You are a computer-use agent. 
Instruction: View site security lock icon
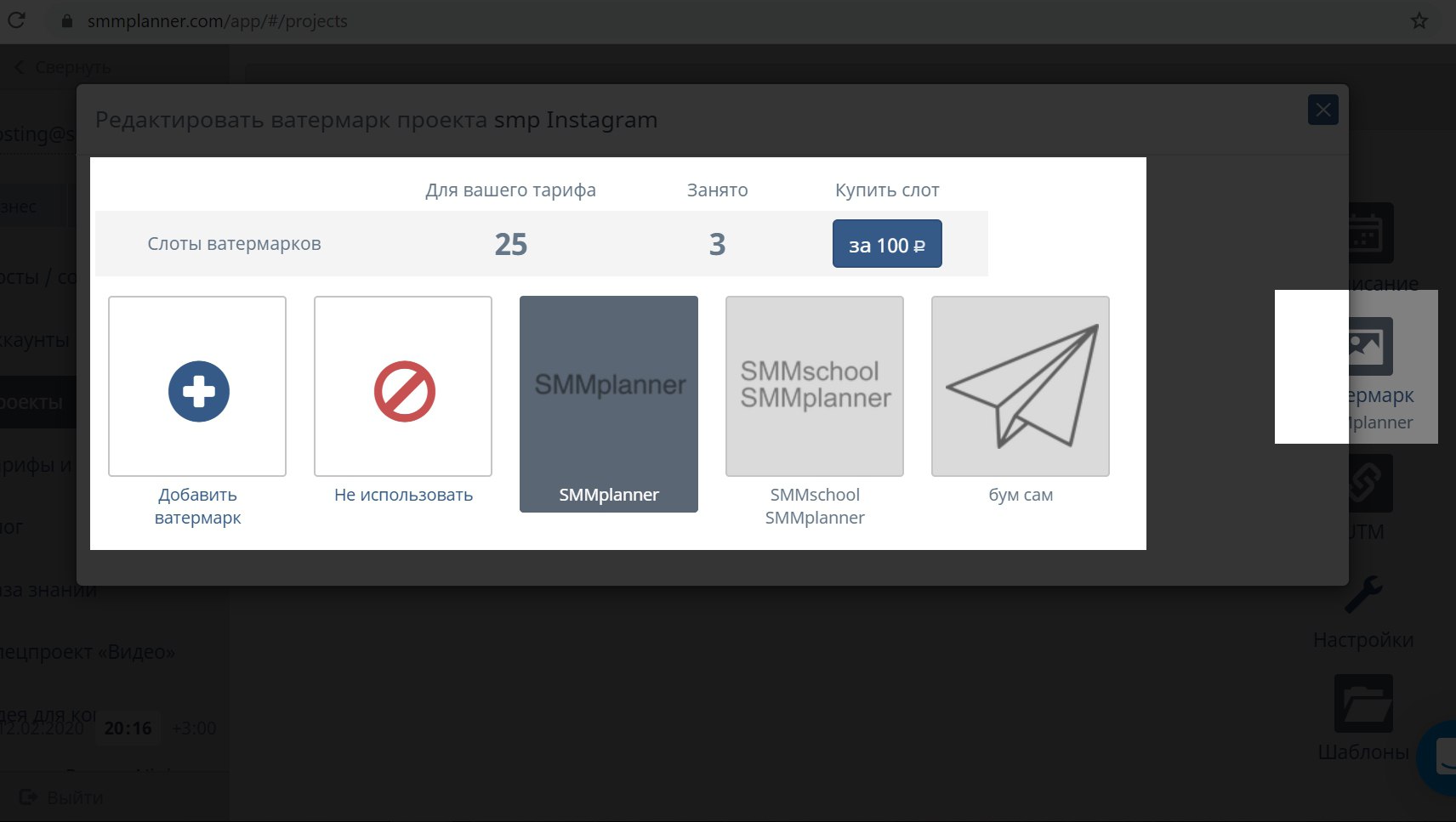[67, 20]
